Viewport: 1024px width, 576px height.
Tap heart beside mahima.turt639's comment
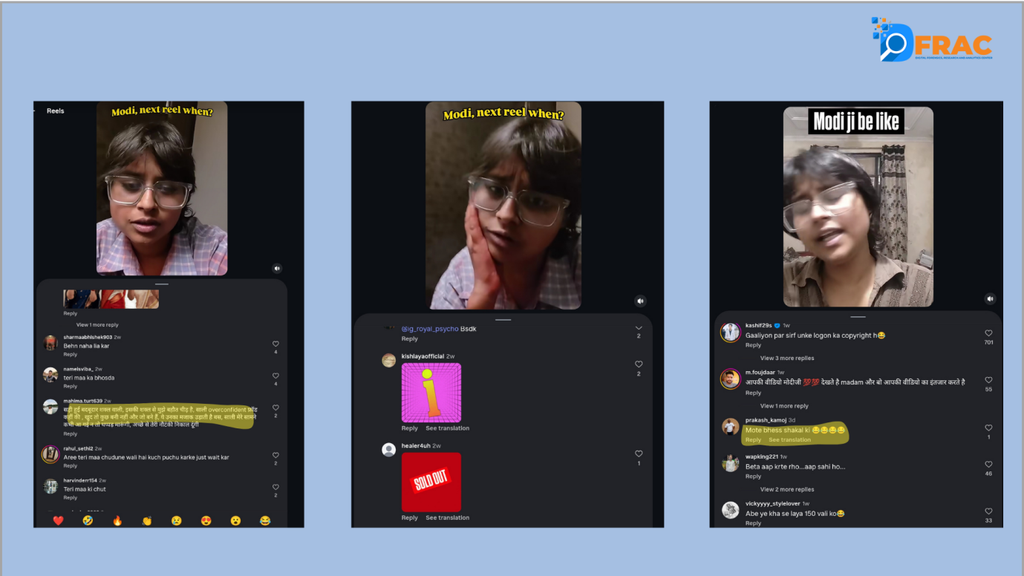(276, 408)
